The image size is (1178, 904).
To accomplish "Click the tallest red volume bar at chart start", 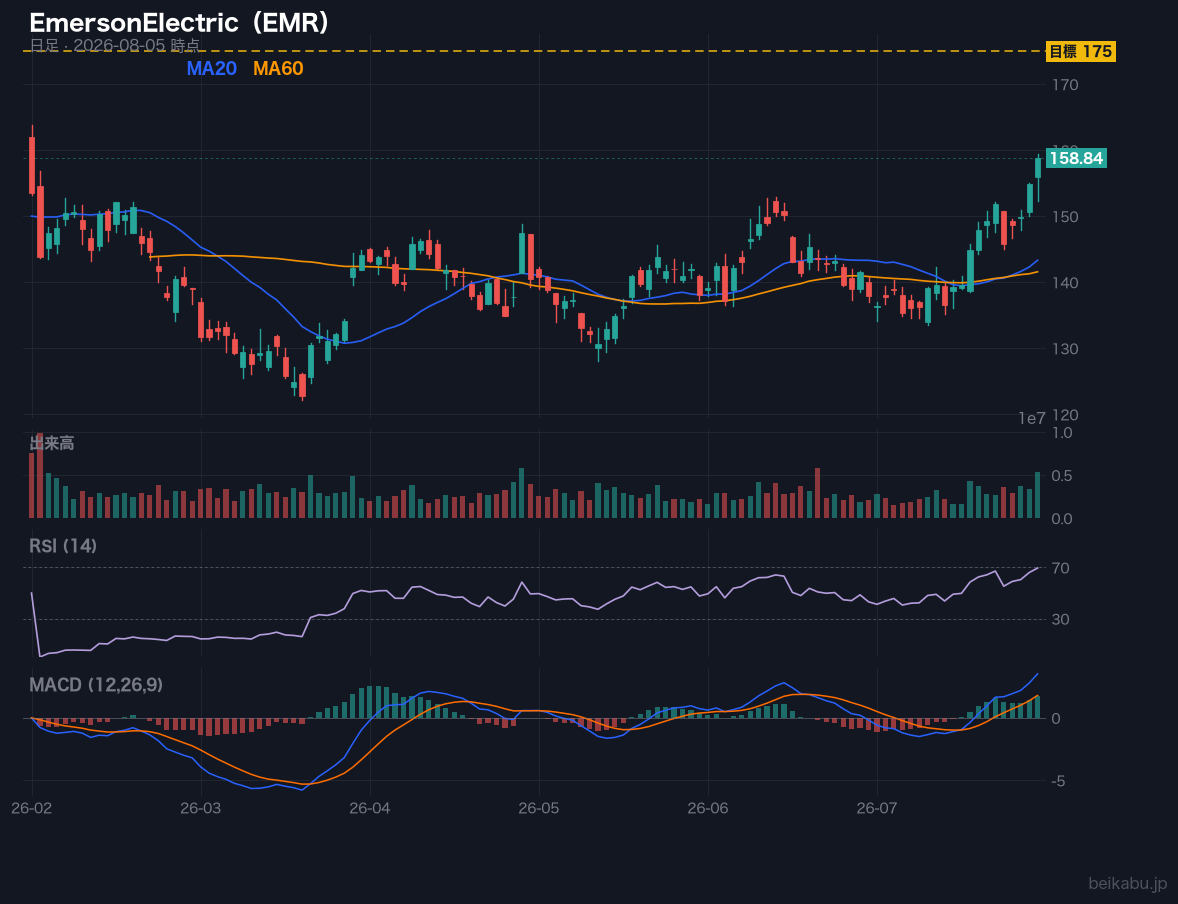I will pos(40,475).
